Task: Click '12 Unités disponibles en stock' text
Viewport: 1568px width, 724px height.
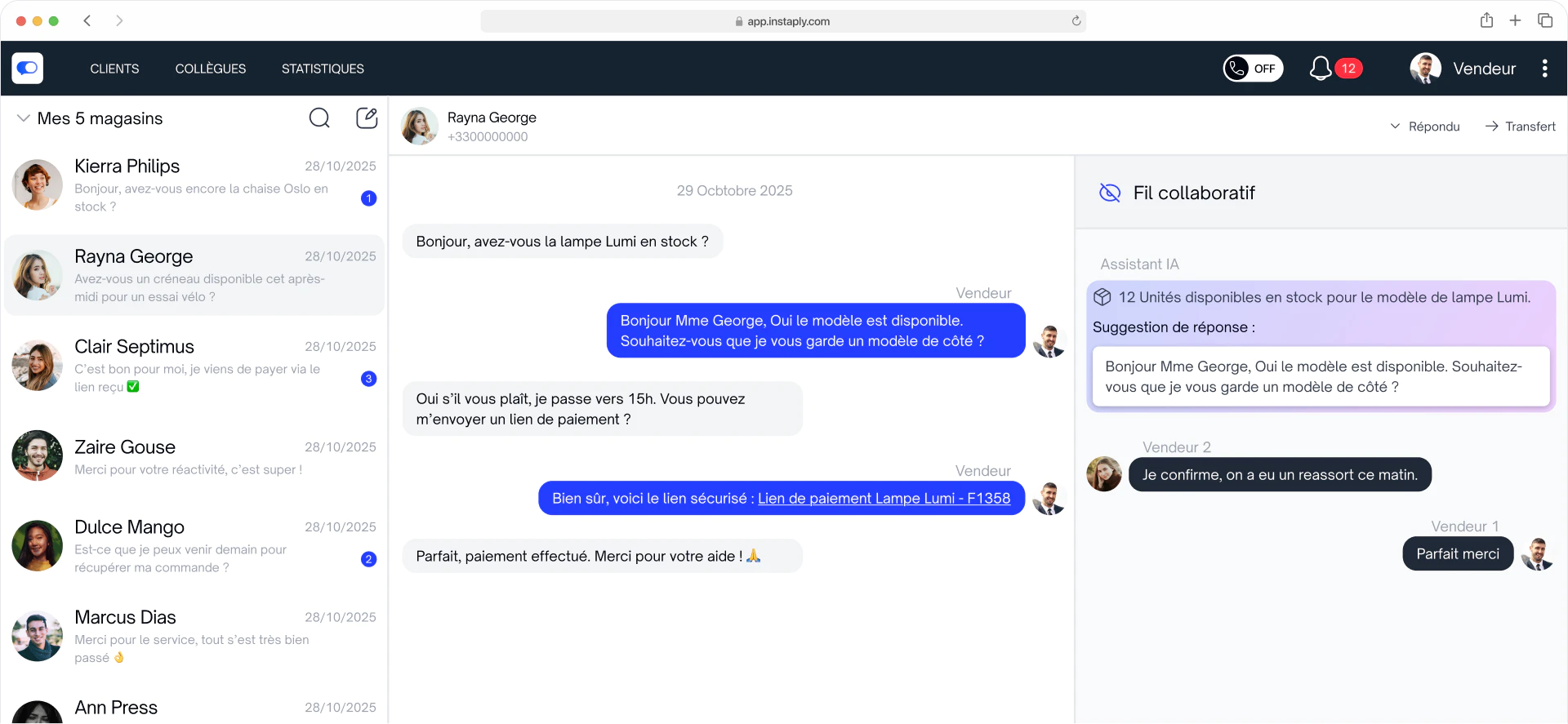Action: (1325, 297)
